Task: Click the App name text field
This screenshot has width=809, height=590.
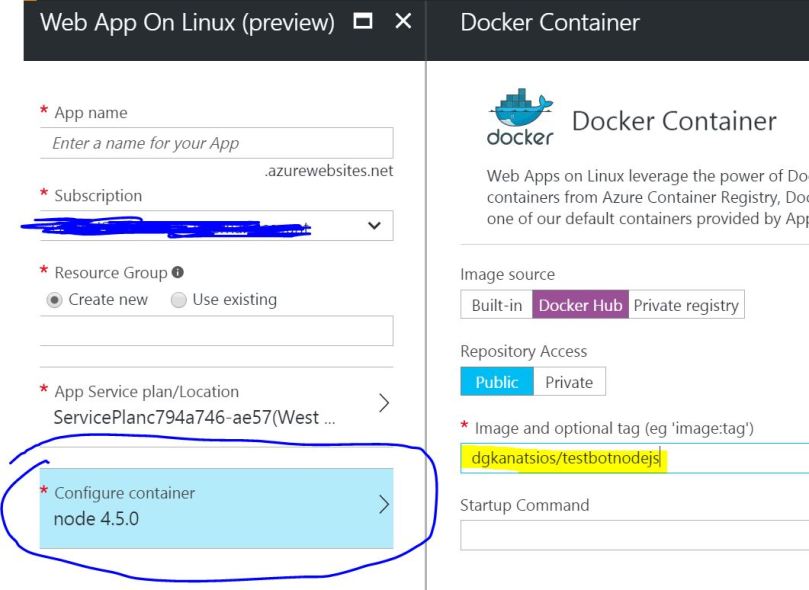Action: pos(216,143)
